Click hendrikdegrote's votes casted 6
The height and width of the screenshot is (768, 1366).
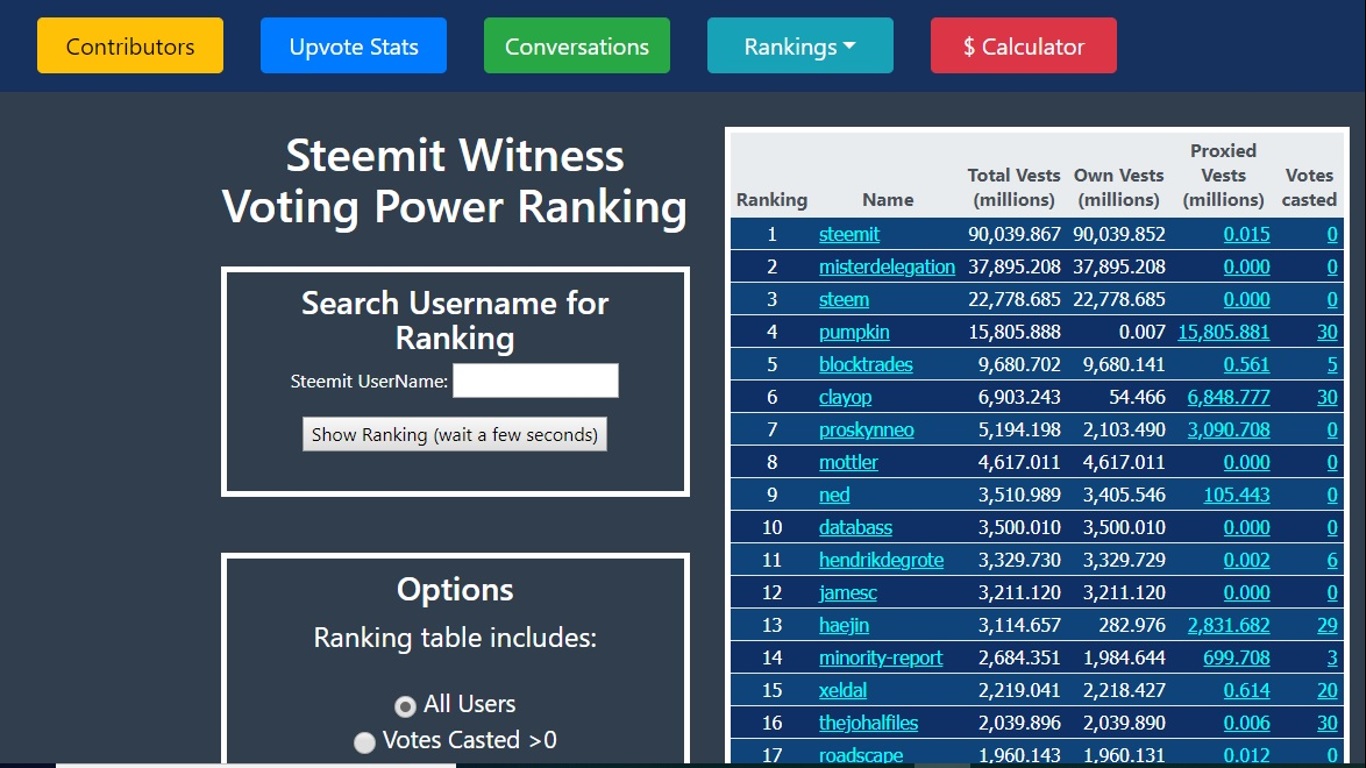click(x=1332, y=560)
